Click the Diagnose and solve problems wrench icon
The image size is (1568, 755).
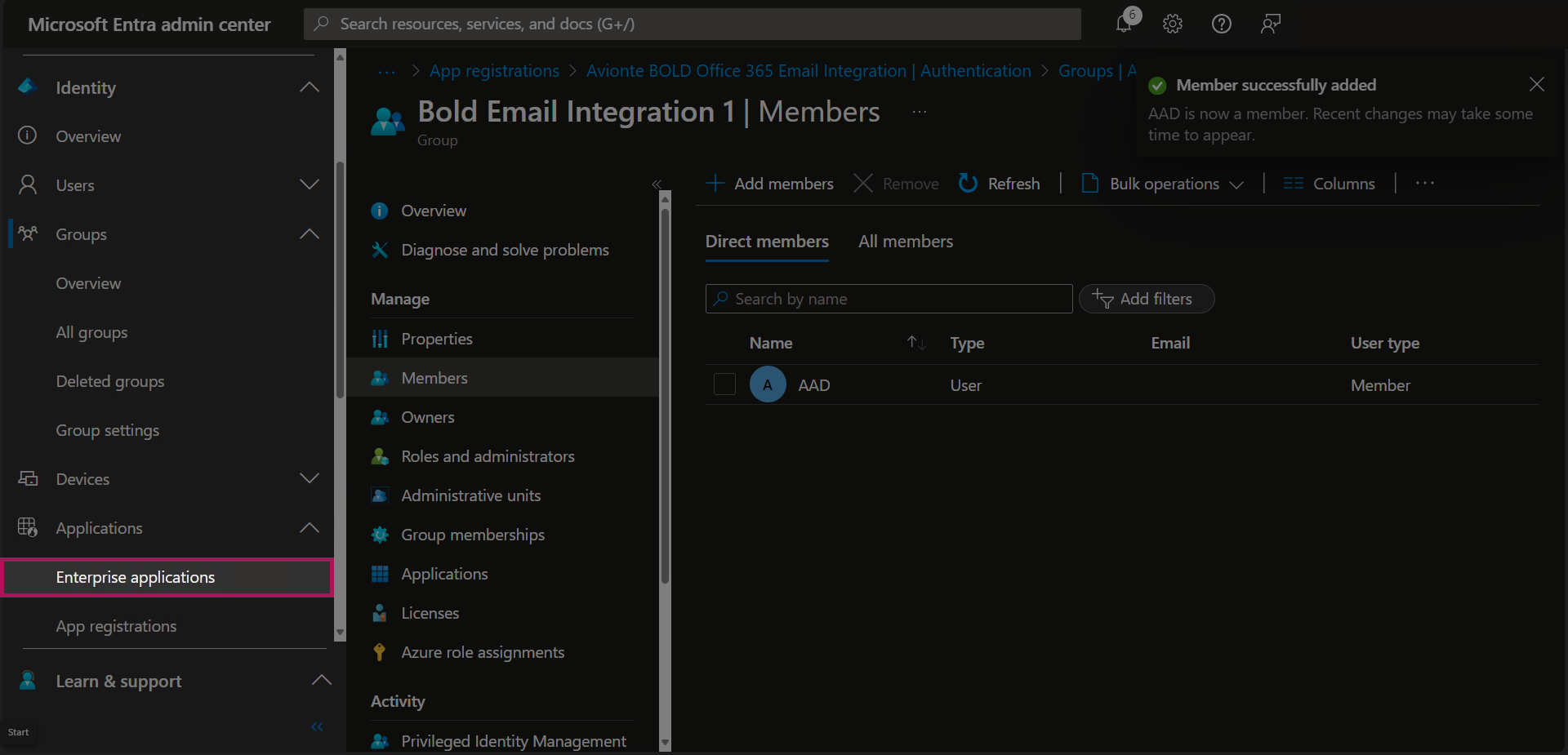pos(380,250)
